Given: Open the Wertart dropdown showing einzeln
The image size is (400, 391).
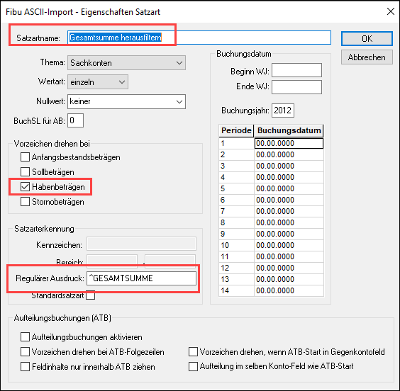Looking at the screenshot, I should 98,82.
